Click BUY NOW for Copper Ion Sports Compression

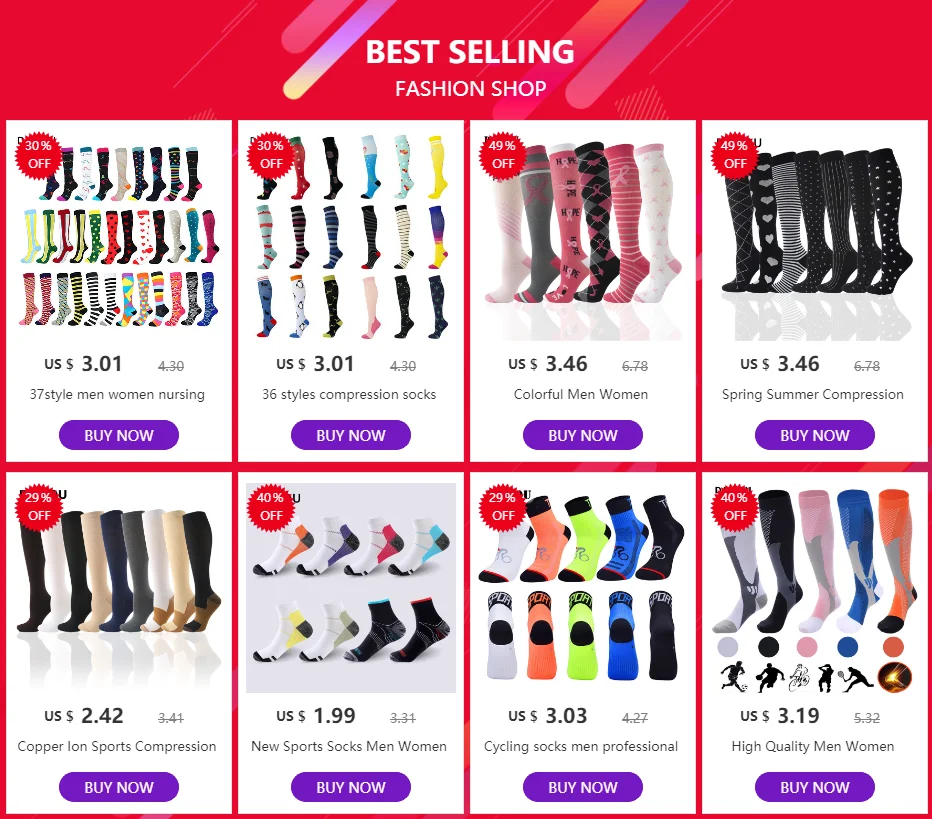(119, 787)
